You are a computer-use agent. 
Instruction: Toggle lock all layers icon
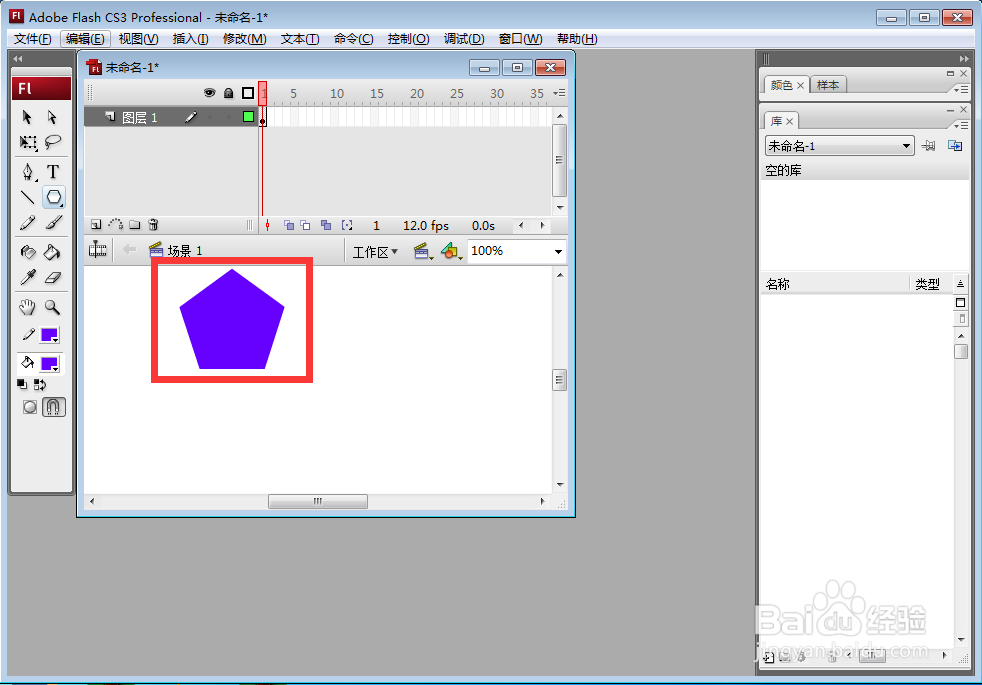click(x=229, y=93)
